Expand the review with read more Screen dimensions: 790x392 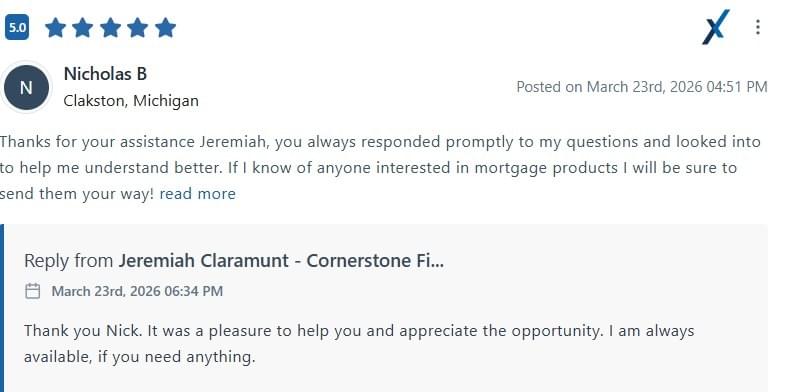click(198, 194)
